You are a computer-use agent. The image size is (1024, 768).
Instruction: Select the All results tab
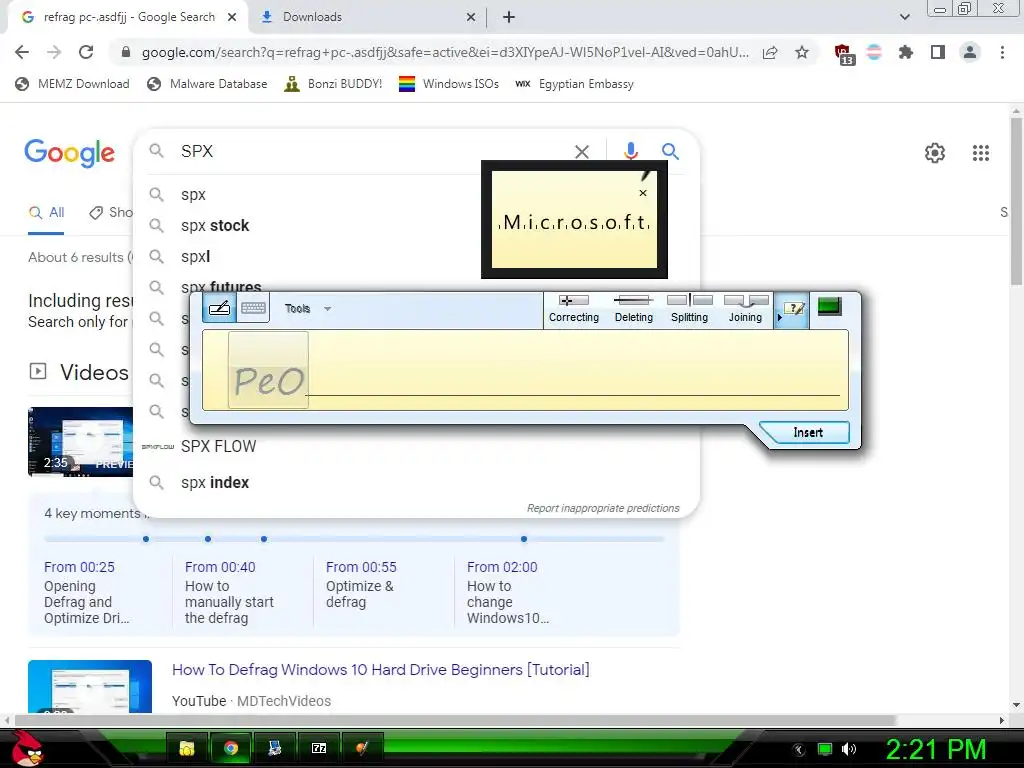[46, 212]
